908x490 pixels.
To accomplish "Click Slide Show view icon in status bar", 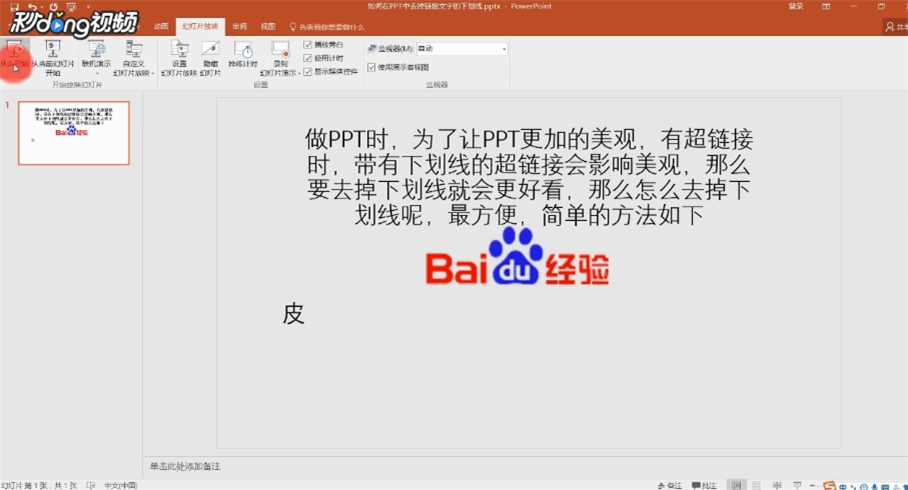I will click(797, 485).
